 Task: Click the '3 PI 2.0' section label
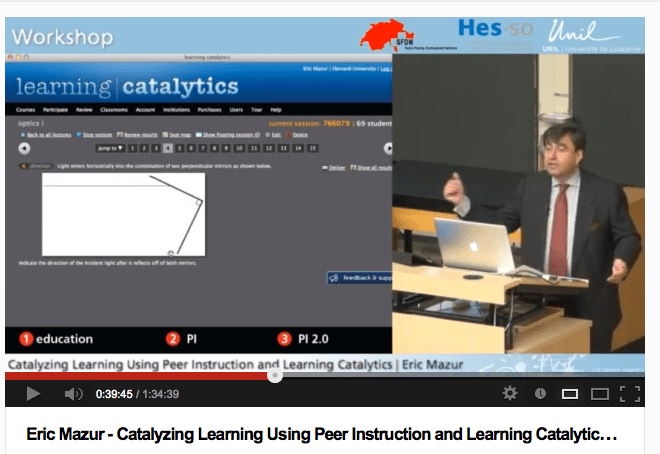pos(303,339)
